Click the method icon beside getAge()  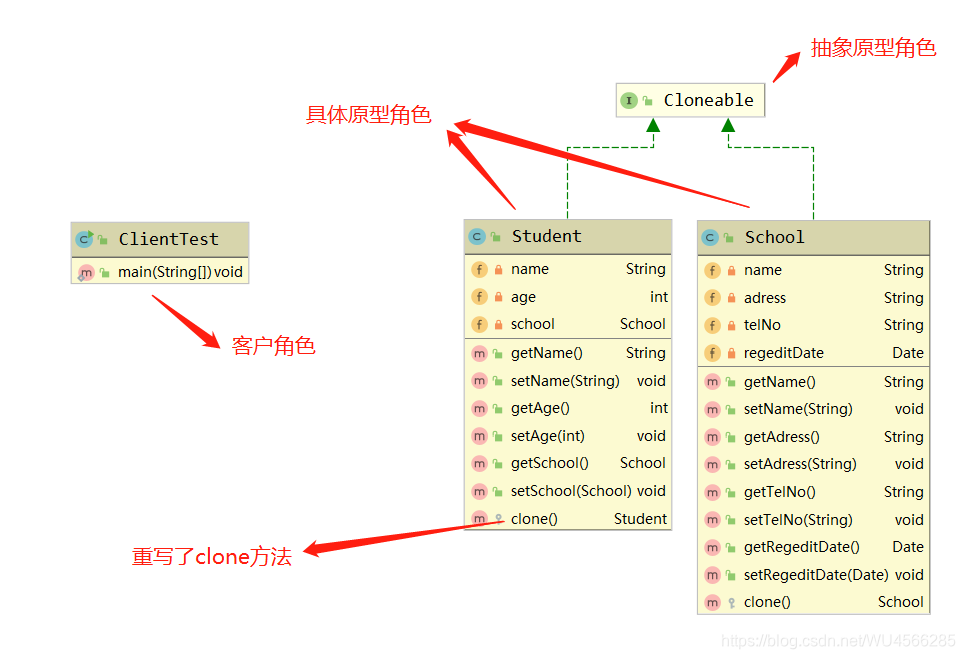pos(479,409)
